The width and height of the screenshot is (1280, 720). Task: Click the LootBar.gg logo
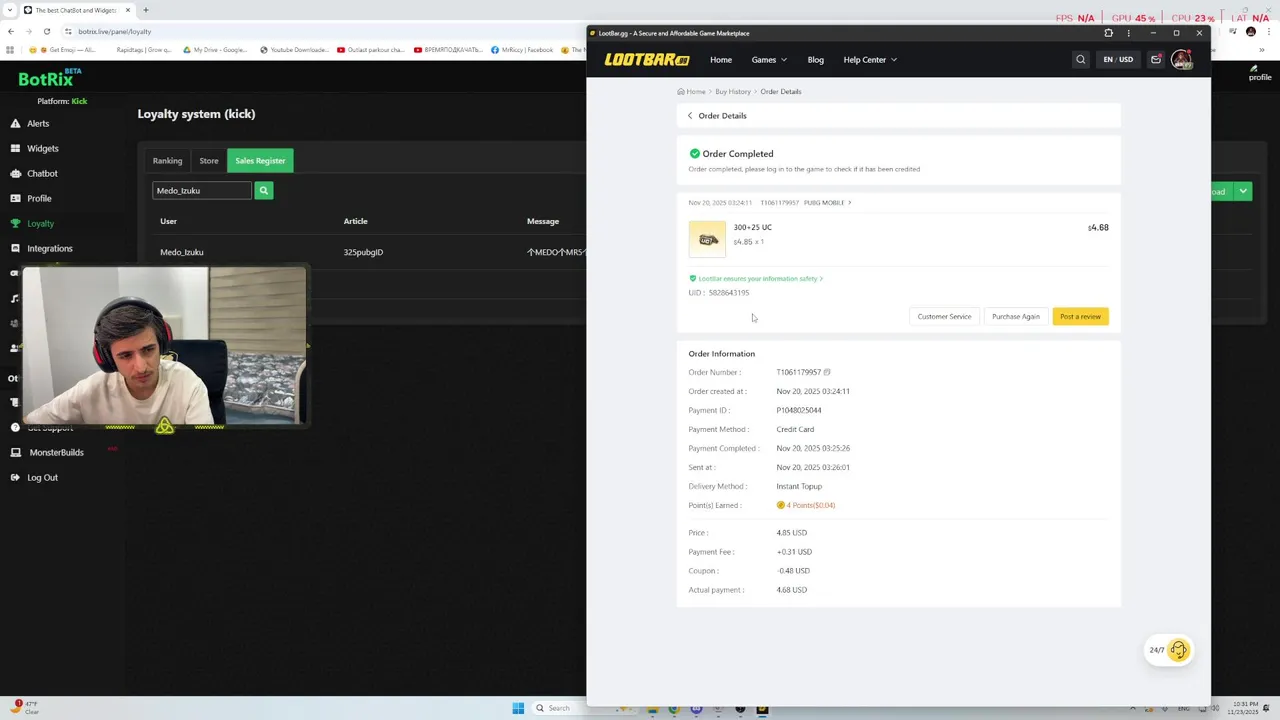coord(647,60)
